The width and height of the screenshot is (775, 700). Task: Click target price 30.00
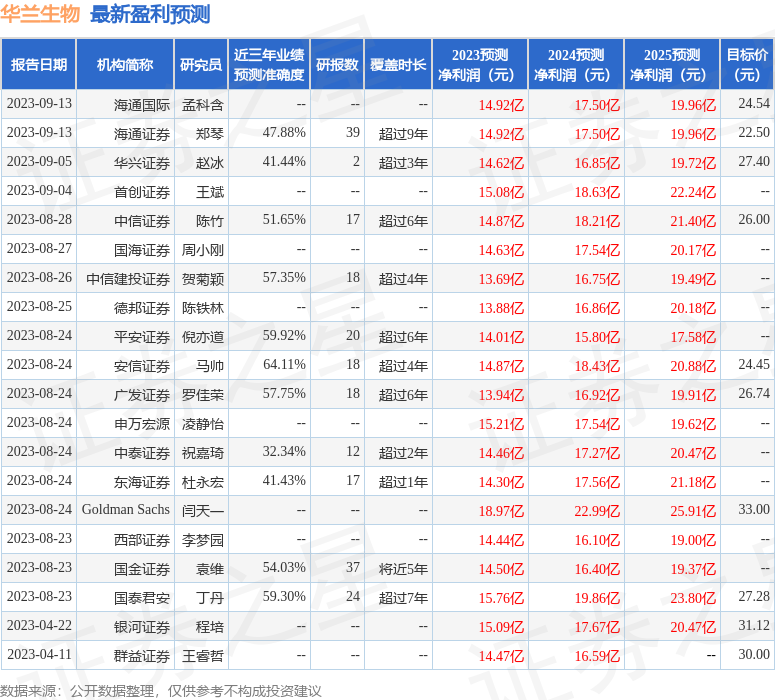(754, 655)
